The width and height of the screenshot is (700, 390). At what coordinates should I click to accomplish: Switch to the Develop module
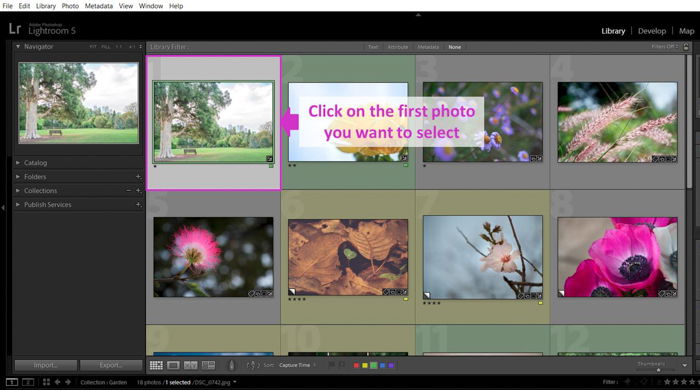click(x=652, y=31)
